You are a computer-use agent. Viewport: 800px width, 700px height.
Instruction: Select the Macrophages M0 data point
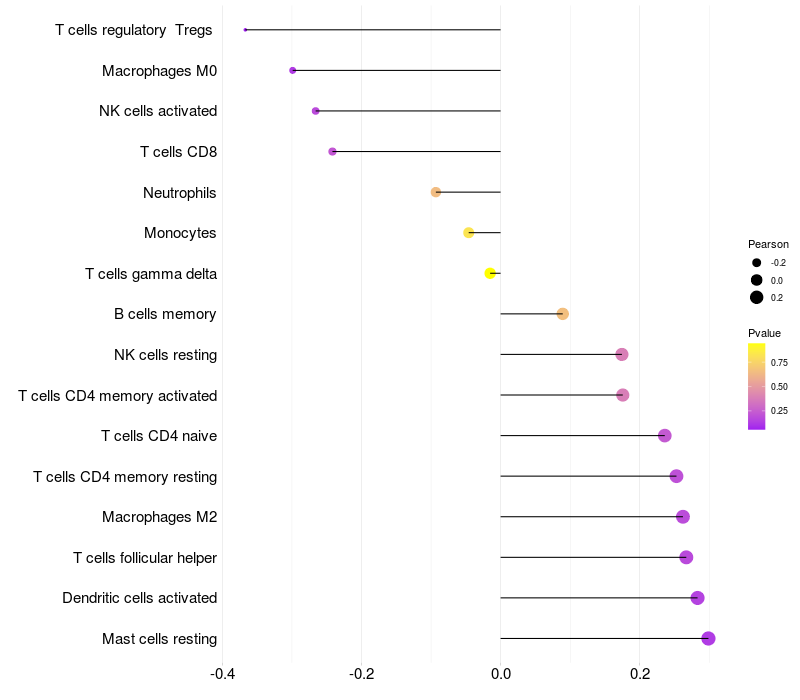coord(292,70)
